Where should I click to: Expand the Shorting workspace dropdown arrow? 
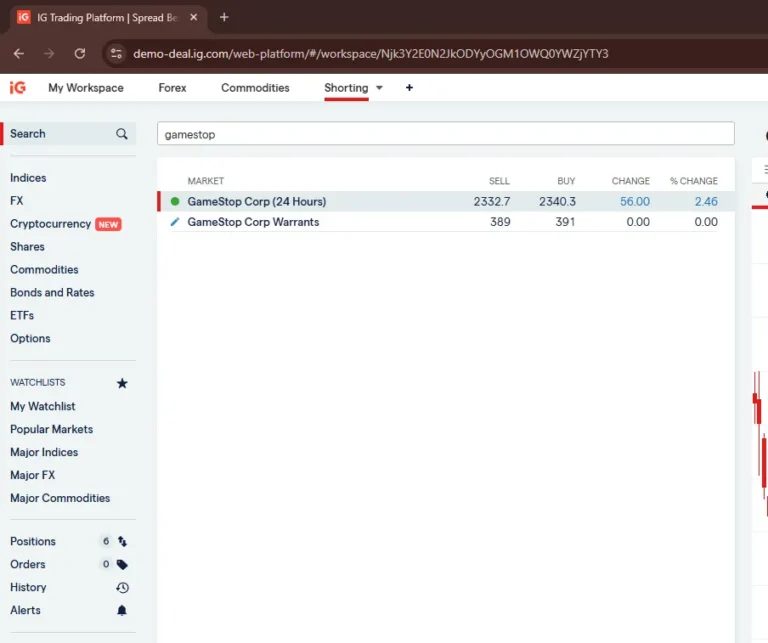click(379, 88)
